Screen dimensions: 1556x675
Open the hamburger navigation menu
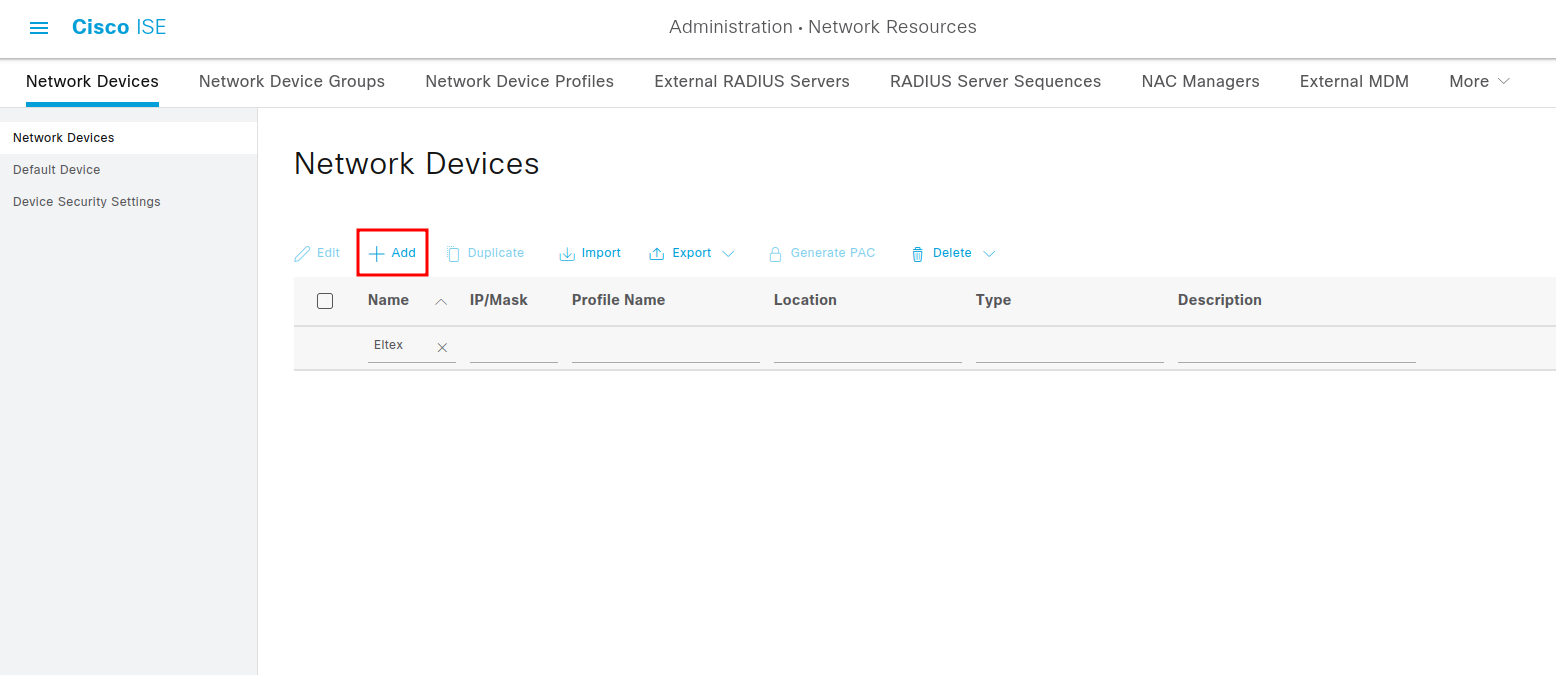pyautogui.click(x=39, y=28)
